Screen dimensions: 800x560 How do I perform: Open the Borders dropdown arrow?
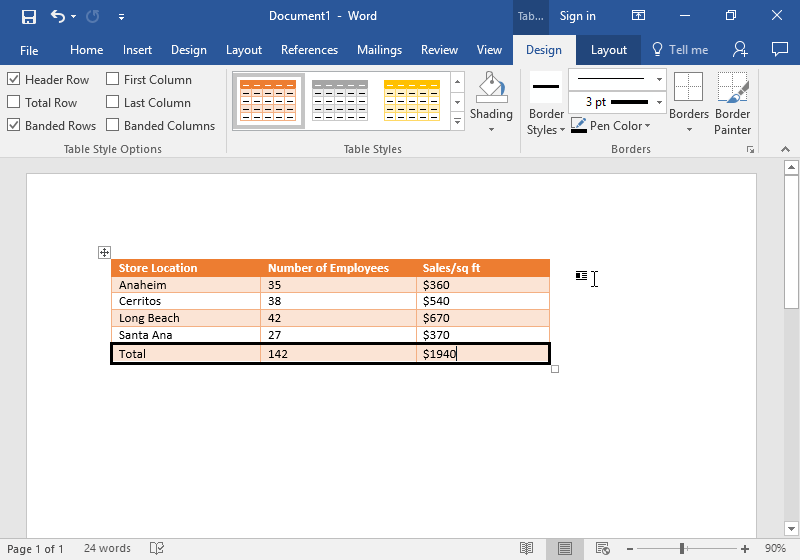[689, 130]
